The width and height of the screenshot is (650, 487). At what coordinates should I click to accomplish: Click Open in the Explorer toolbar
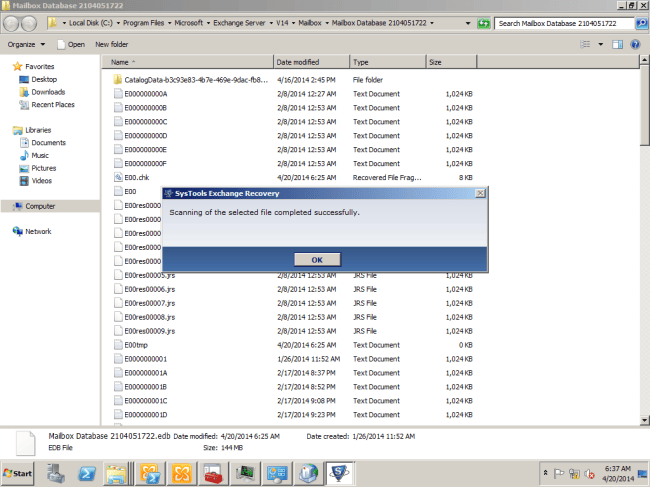click(71, 44)
